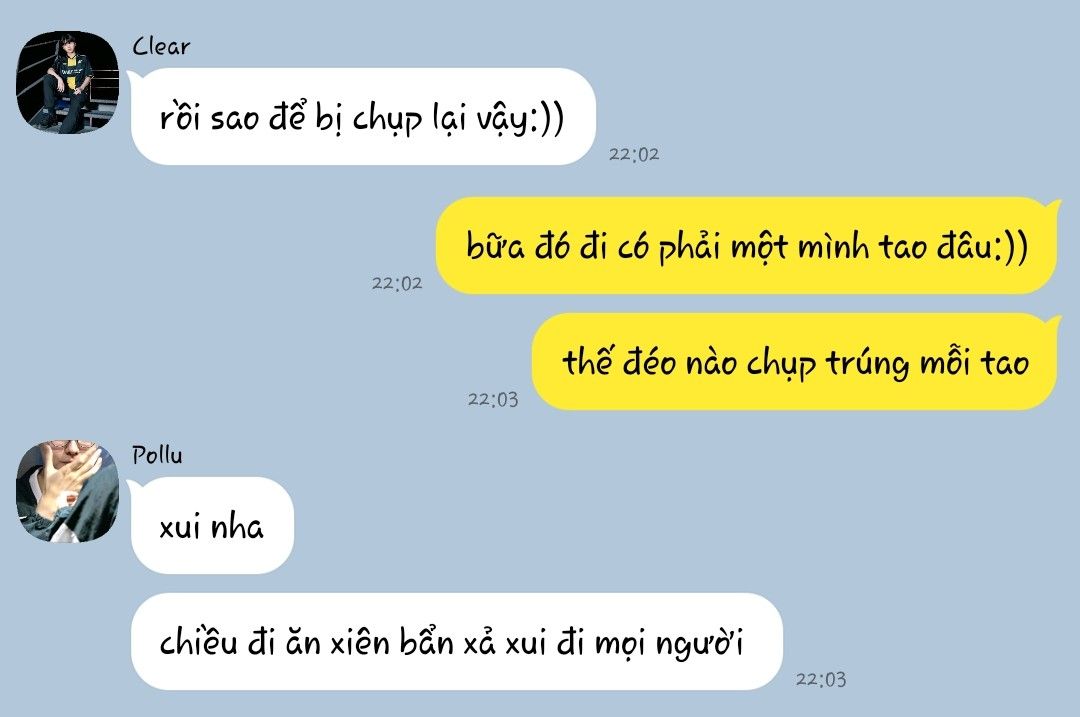
Task: Click the 22:03 timestamp beside 'thế đéo nào' message
Action: [x=492, y=399]
